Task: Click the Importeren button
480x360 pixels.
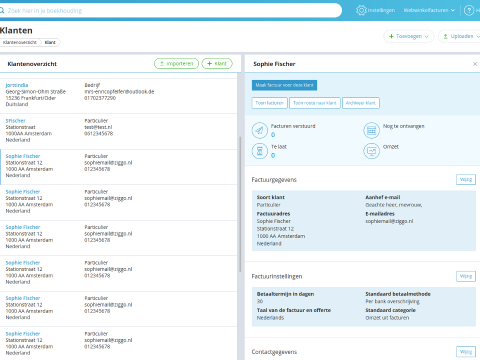Action: [x=176, y=63]
